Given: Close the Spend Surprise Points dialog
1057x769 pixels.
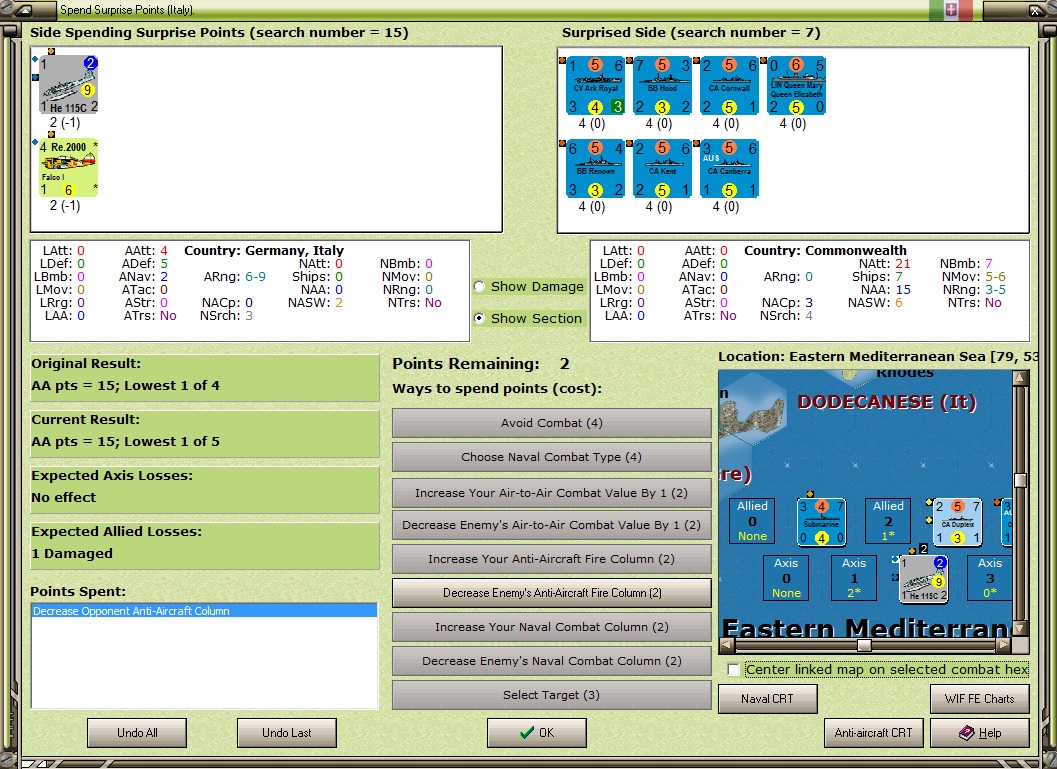Looking at the screenshot, I should pos(1035,10).
